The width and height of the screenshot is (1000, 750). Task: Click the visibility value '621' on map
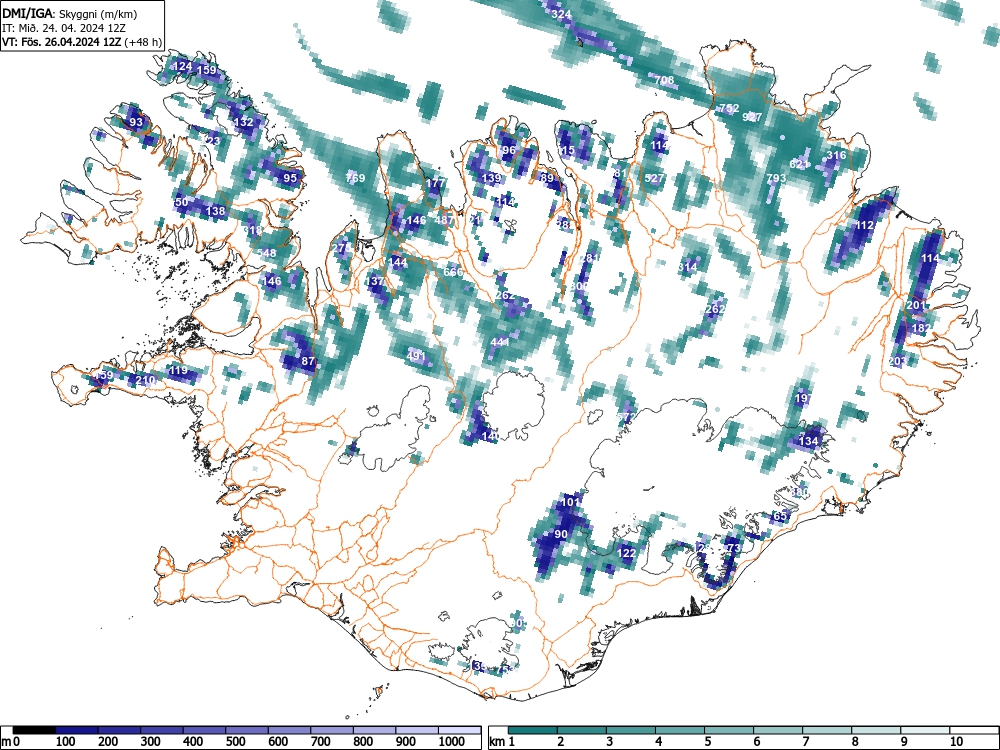[799, 164]
